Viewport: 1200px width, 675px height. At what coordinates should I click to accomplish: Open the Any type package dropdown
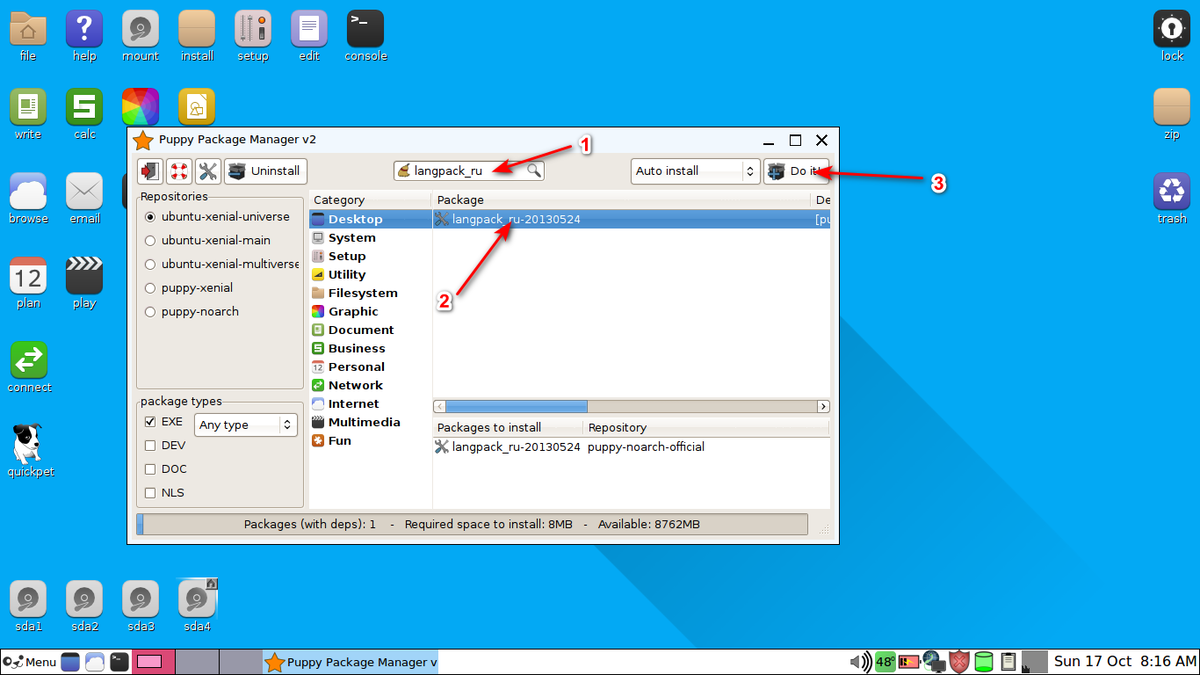click(x=246, y=425)
